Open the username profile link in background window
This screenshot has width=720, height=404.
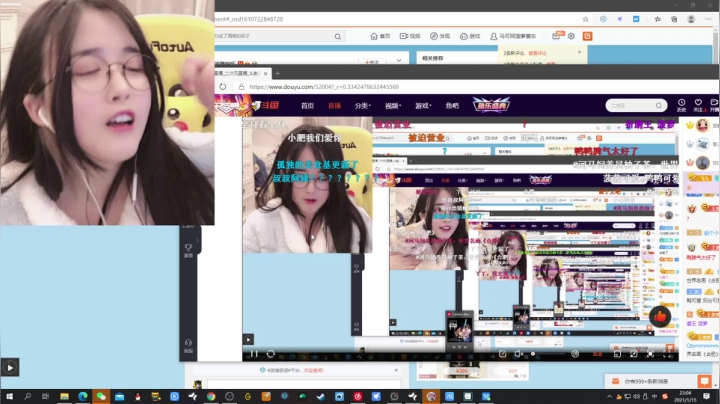(x=513, y=36)
